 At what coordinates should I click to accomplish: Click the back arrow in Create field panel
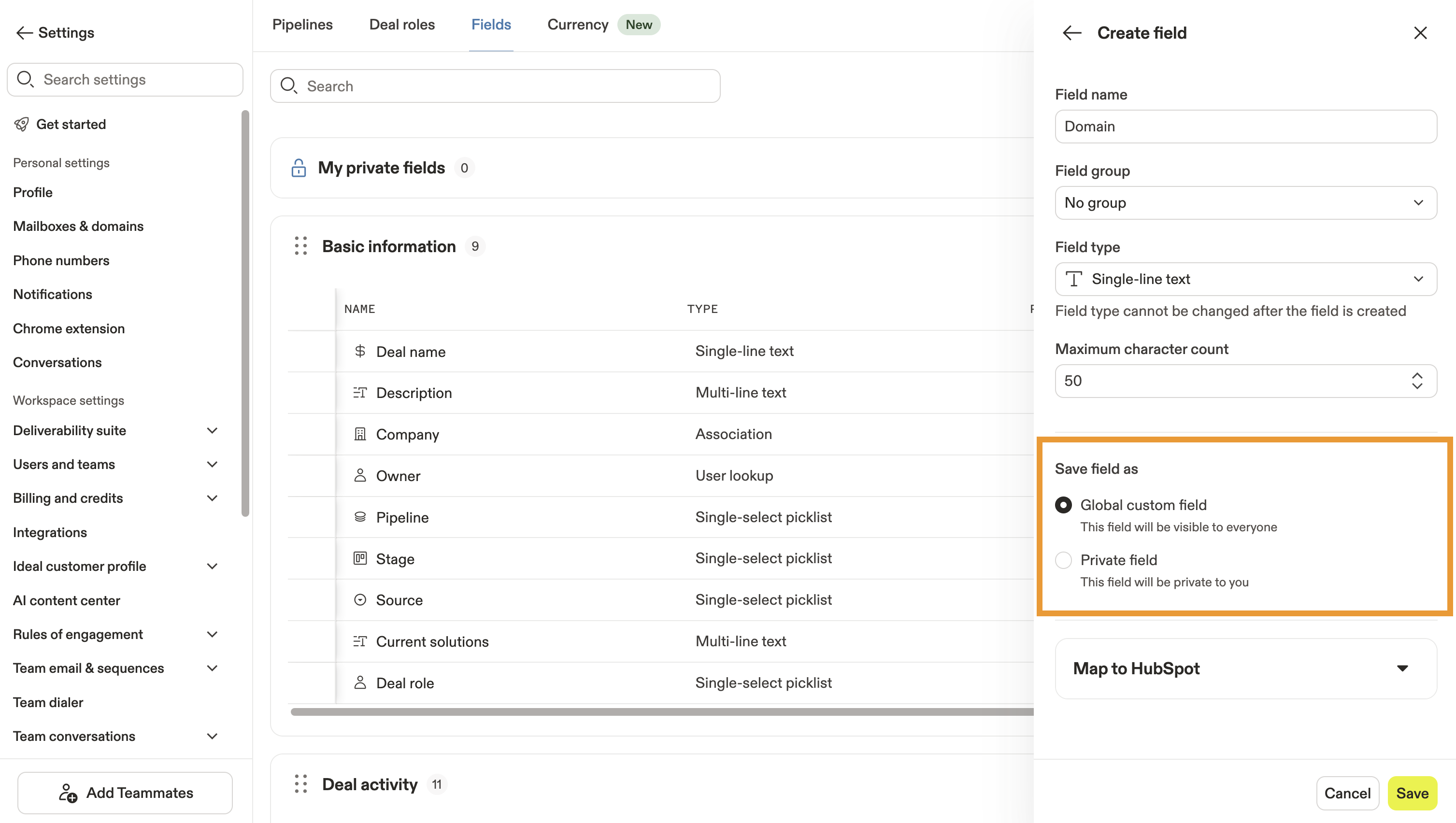1071,33
